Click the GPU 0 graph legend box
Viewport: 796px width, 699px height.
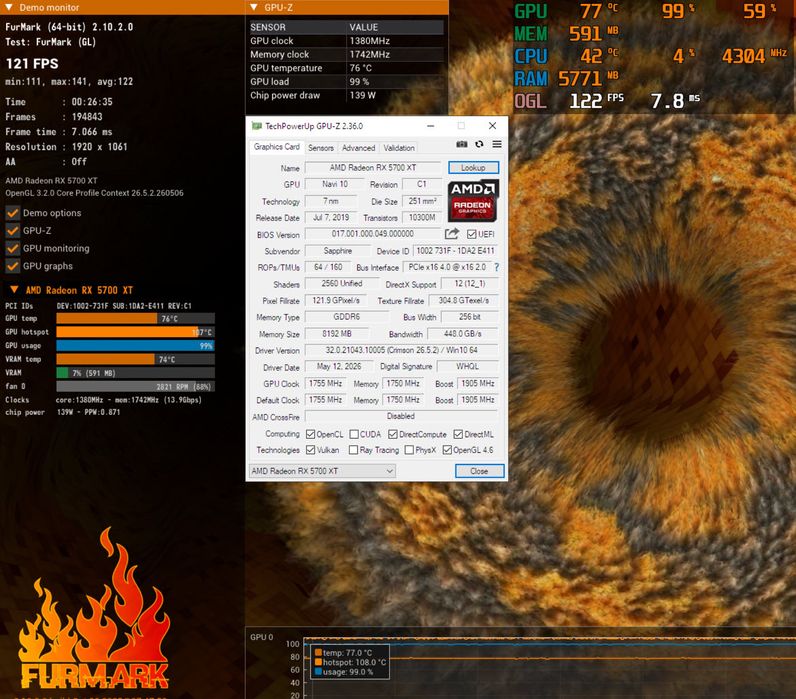[350, 662]
